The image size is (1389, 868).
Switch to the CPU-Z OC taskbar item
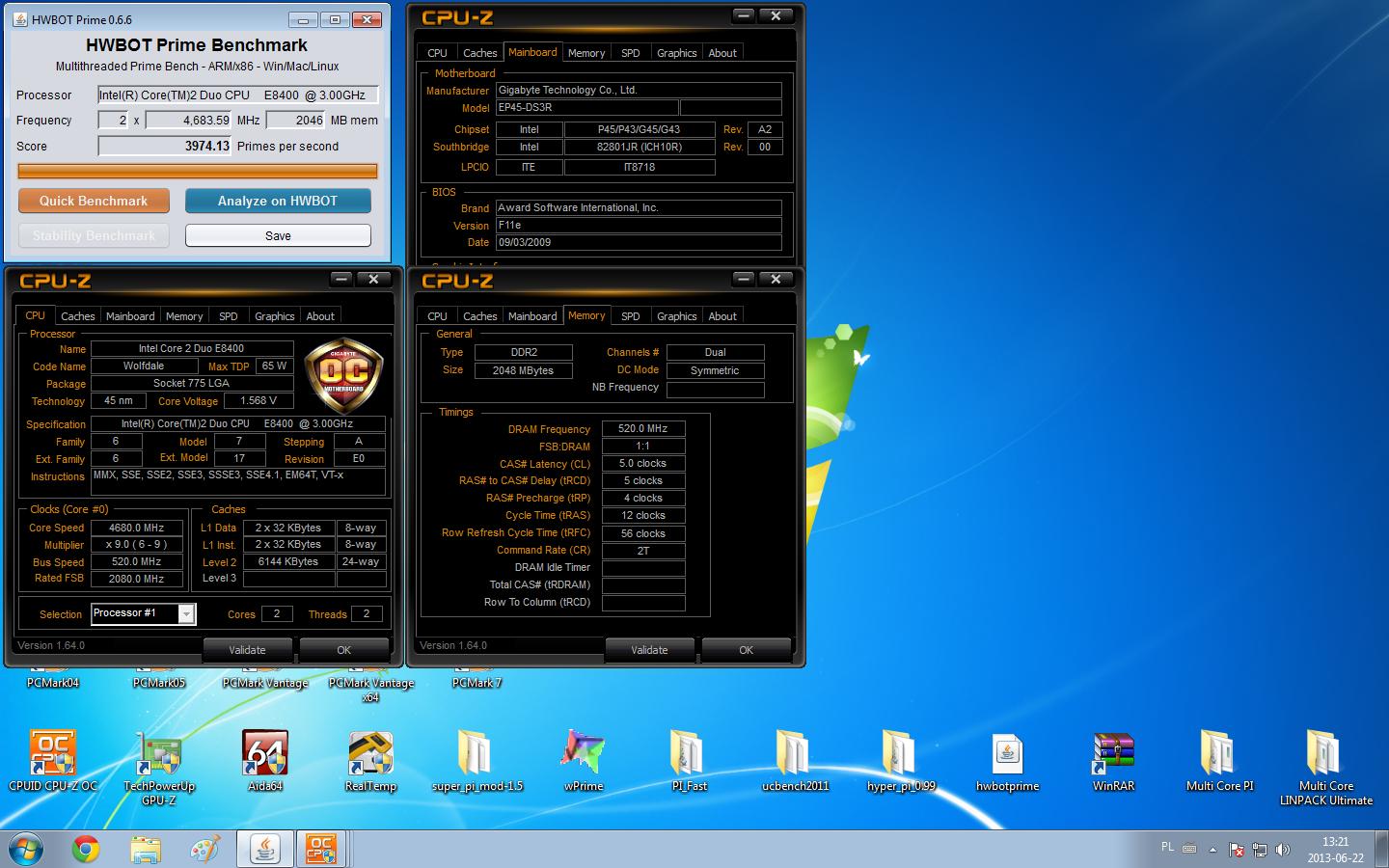(x=322, y=849)
